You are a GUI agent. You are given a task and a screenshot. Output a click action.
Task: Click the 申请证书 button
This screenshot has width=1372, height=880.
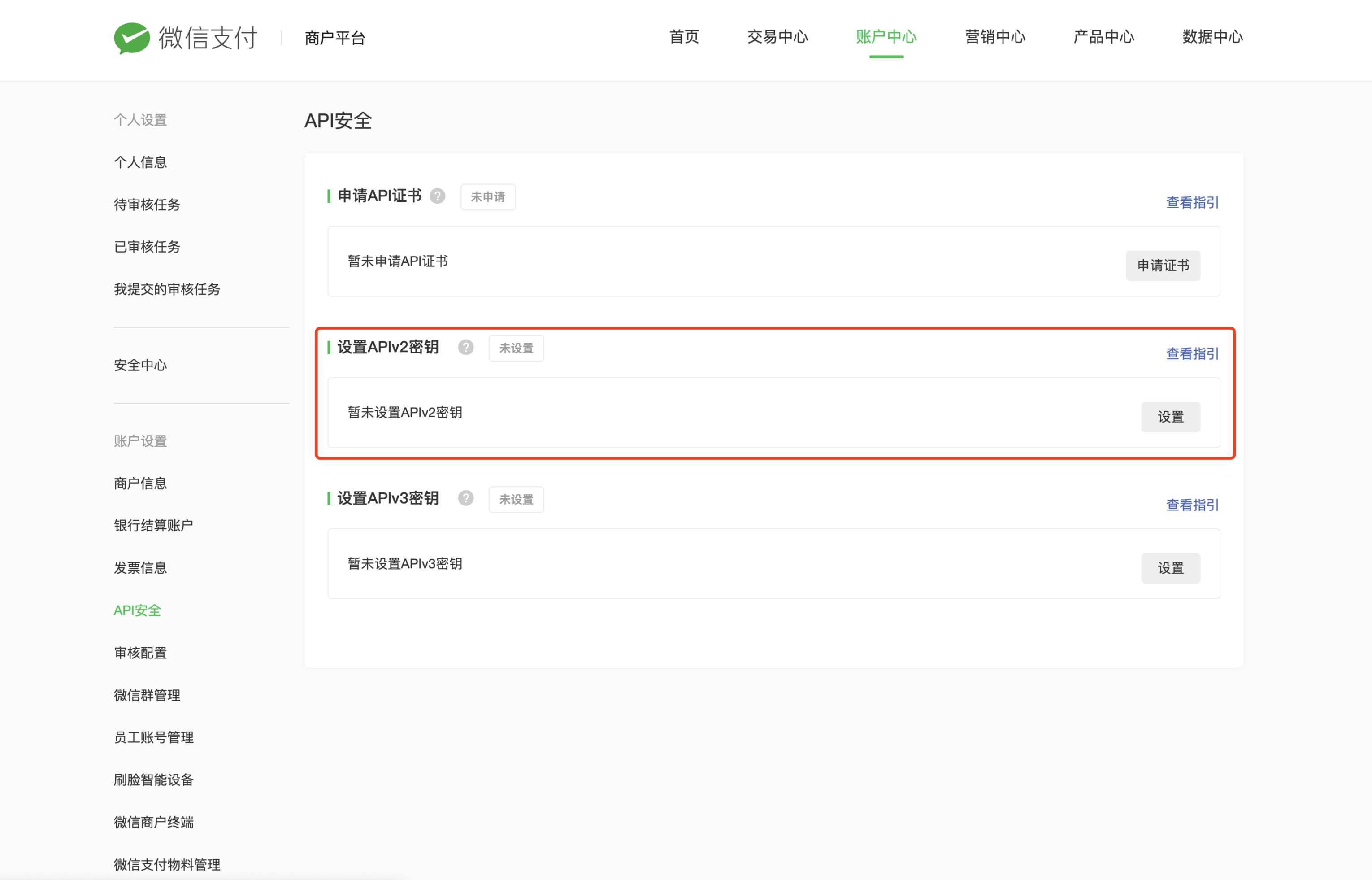click(x=1163, y=266)
